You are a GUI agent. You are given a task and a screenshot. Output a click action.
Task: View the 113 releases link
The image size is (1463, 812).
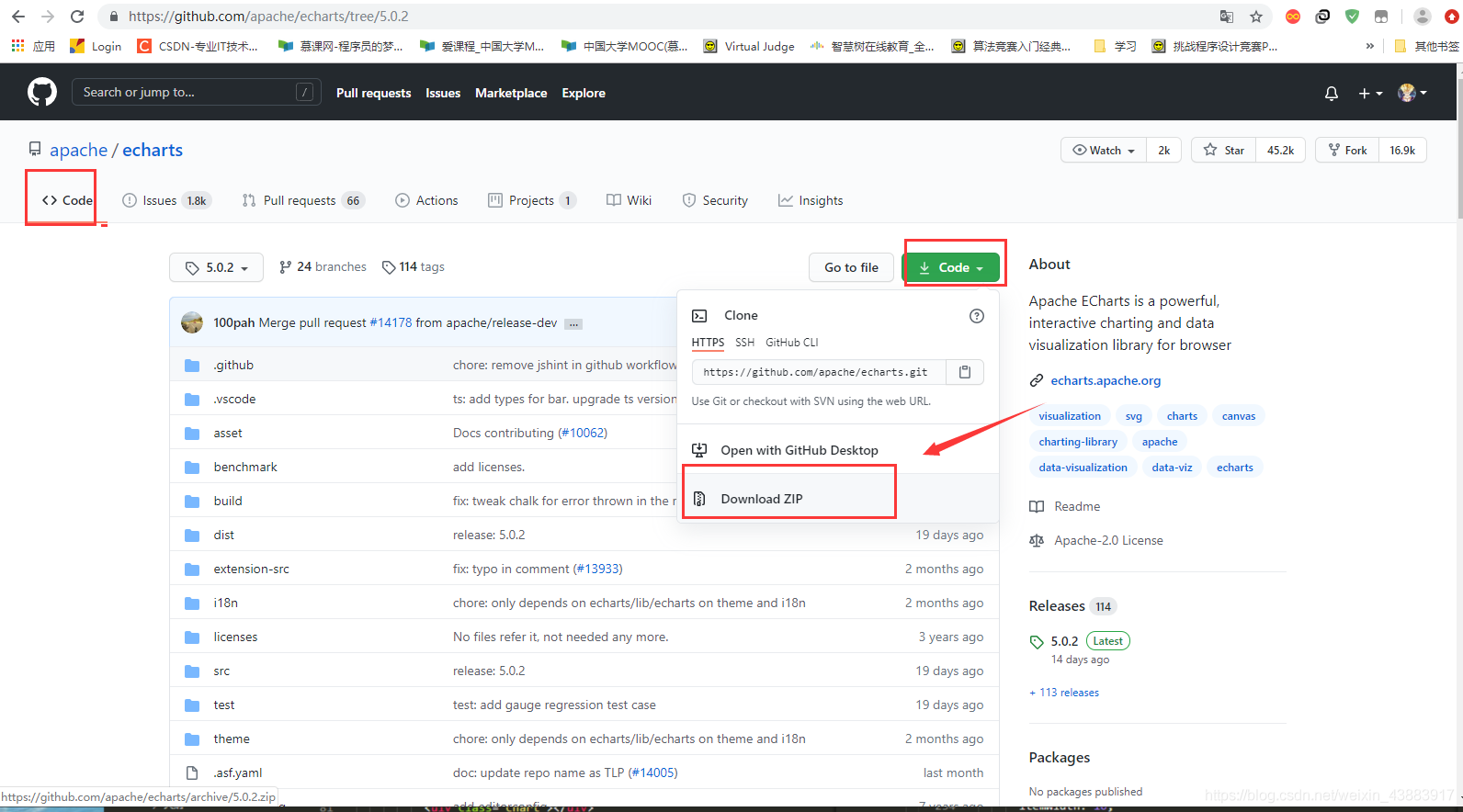(1064, 693)
